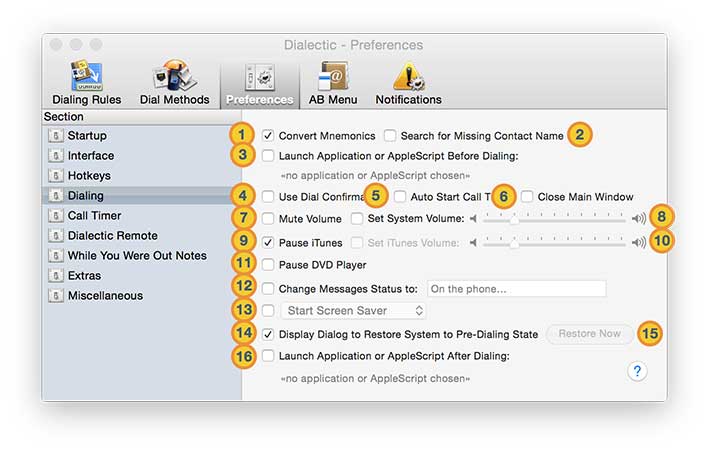Open the AB Menu toolbar icon
709x452 pixels.
pyautogui.click(x=332, y=76)
